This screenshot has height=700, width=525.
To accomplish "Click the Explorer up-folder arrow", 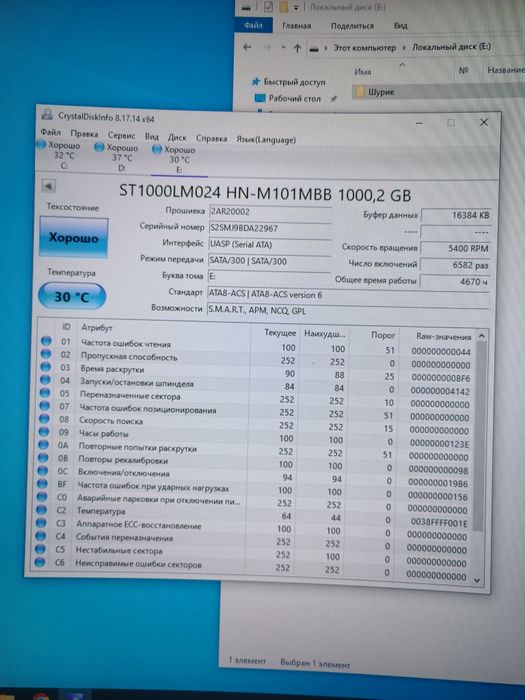I will 297,48.
